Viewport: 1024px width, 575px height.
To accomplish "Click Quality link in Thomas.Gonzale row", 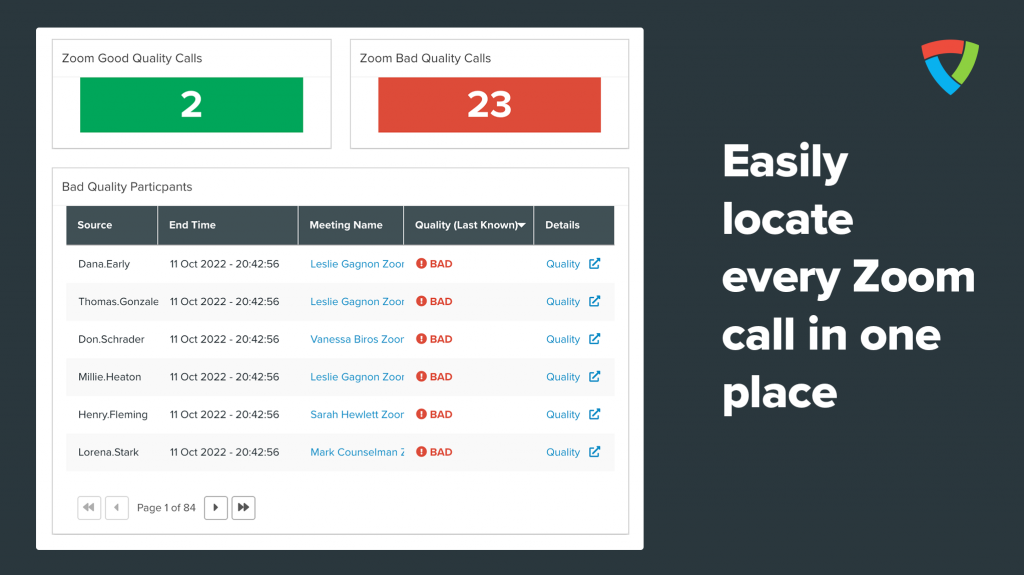I will pos(563,302).
